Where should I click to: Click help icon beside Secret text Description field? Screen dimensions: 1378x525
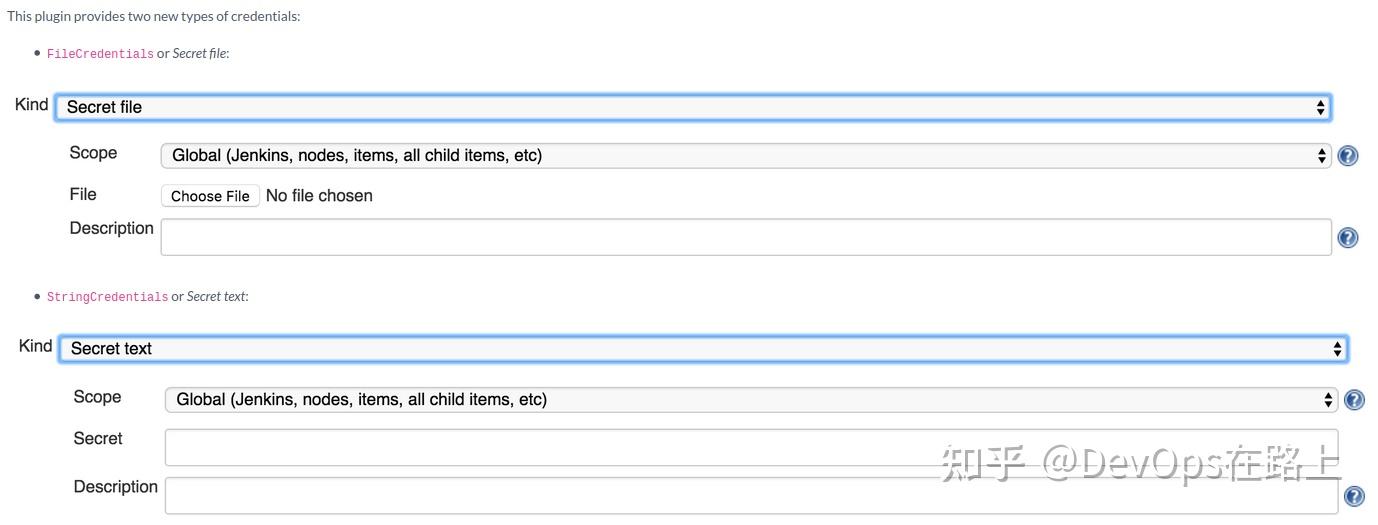[x=1355, y=496]
